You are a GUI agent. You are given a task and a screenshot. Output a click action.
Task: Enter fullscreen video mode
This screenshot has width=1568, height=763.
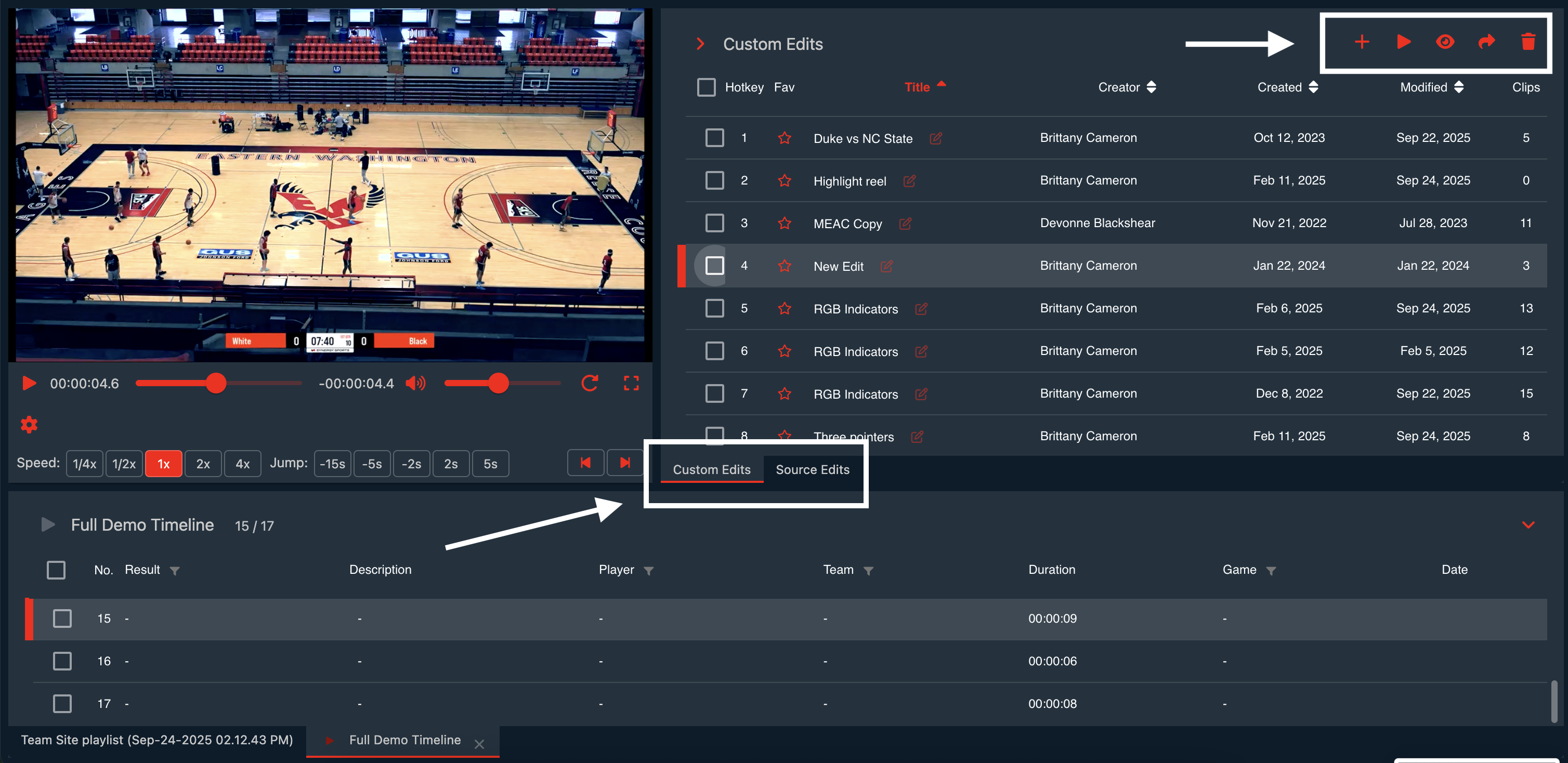coord(631,384)
